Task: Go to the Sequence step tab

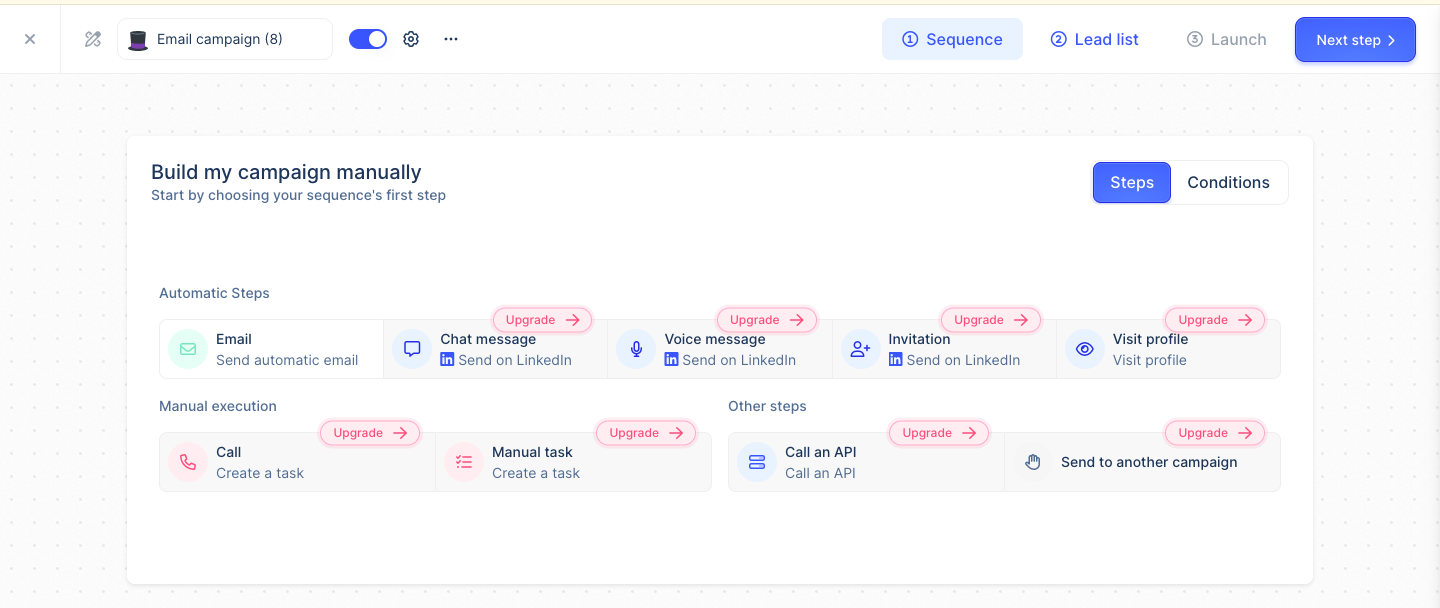Action: [x=952, y=39]
